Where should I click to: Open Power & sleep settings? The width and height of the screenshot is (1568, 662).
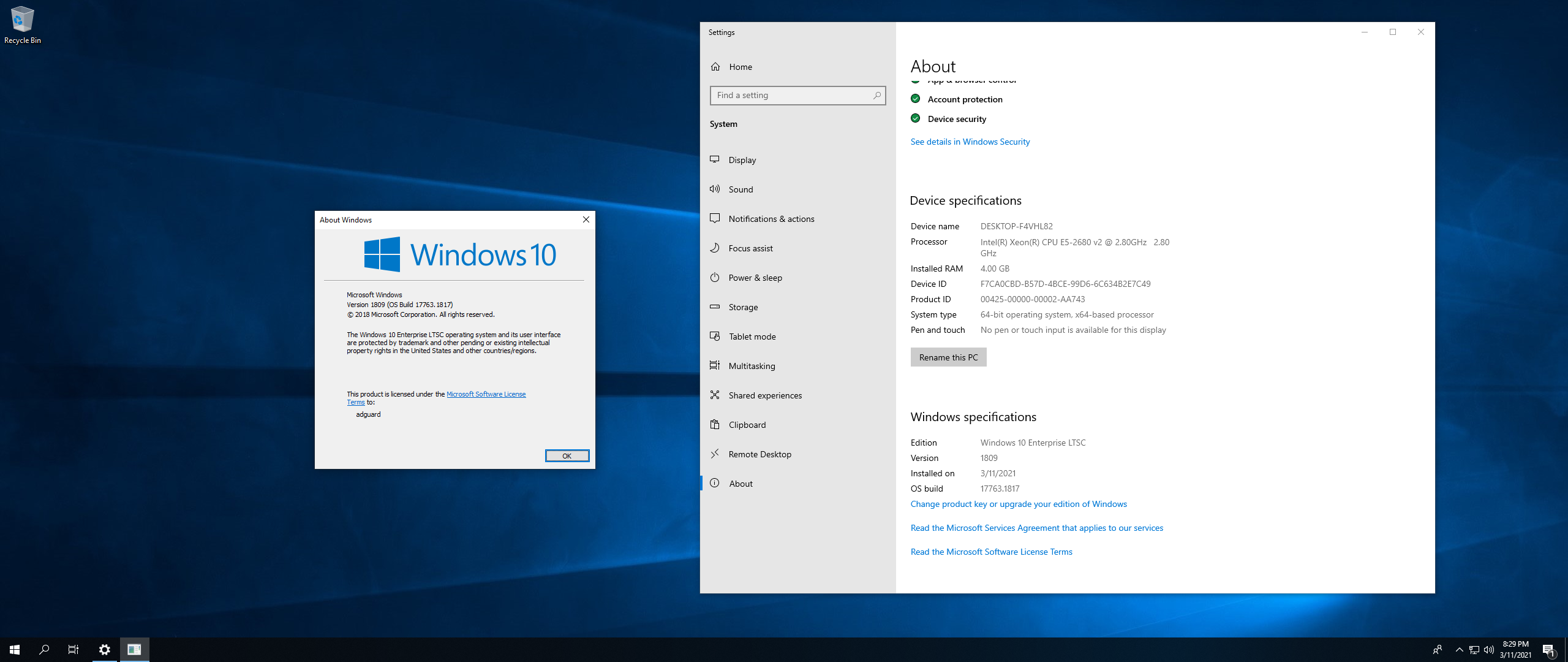(x=797, y=278)
